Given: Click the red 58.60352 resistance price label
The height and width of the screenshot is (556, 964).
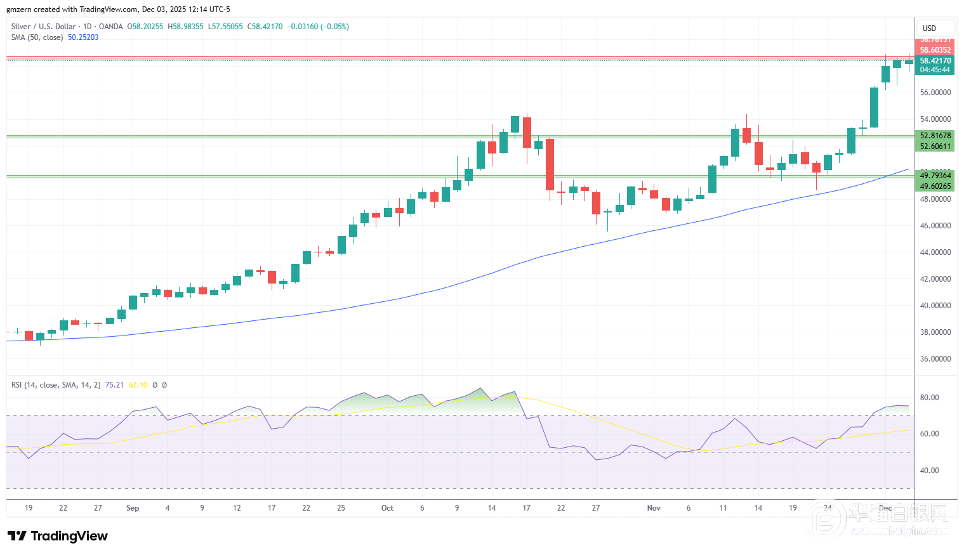Looking at the screenshot, I should coord(936,49).
